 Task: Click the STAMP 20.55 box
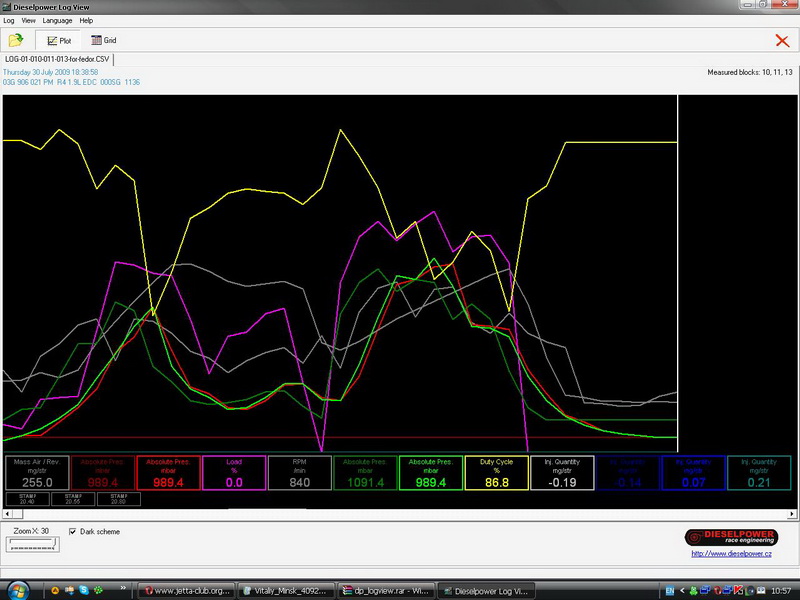73,499
